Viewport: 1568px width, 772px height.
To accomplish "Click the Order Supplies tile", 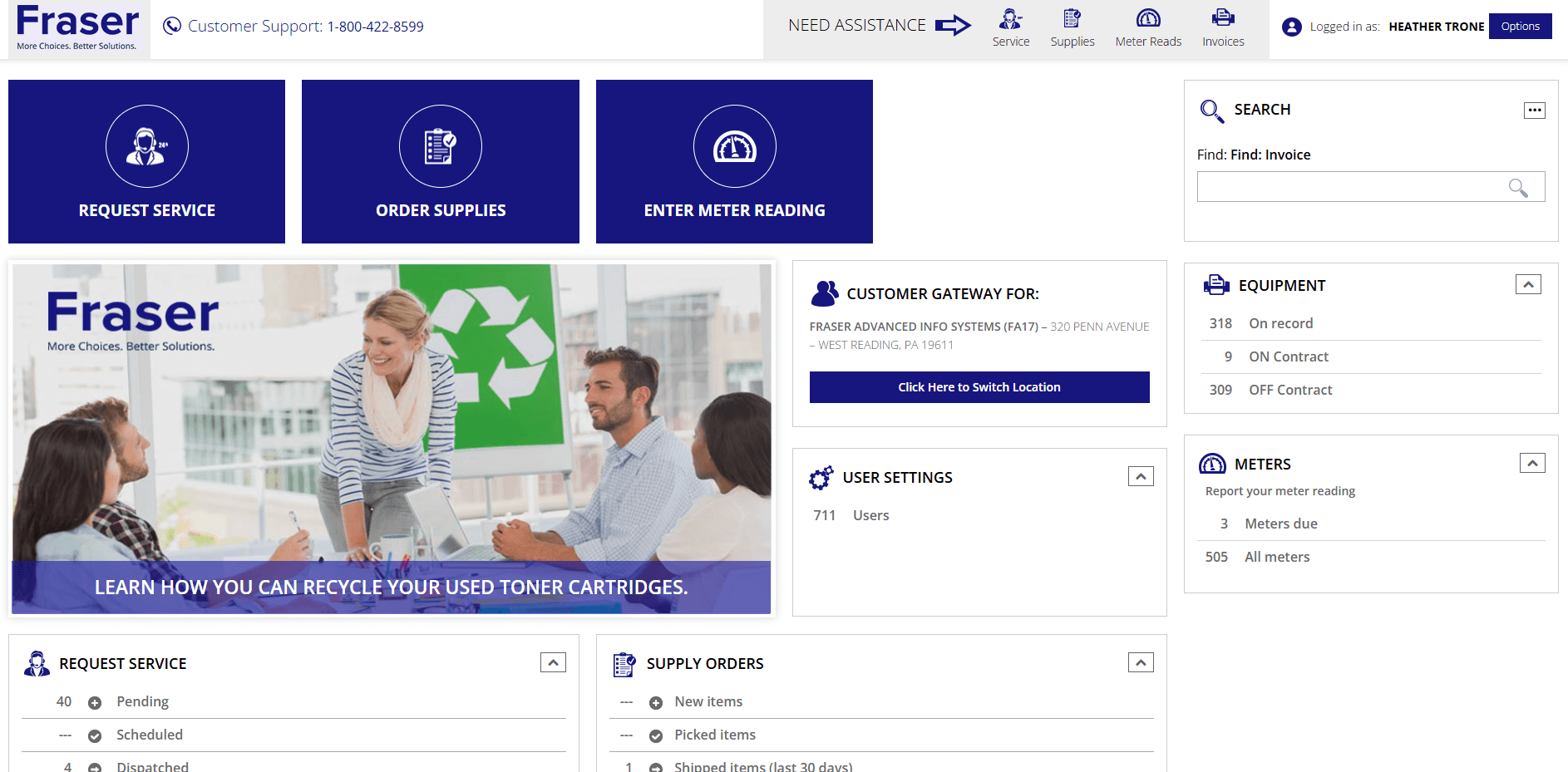I will (x=441, y=161).
